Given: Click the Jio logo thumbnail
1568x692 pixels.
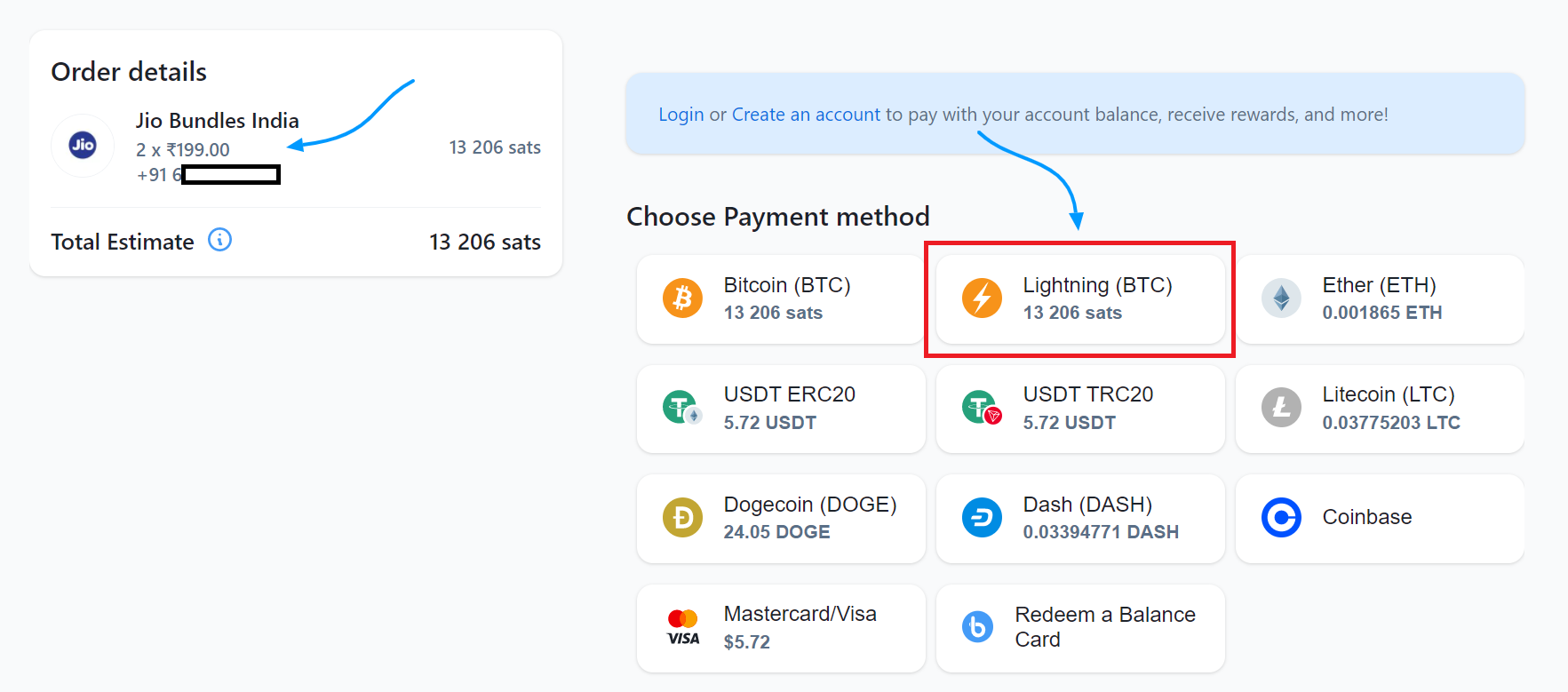Looking at the screenshot, I should click(83, 146).
